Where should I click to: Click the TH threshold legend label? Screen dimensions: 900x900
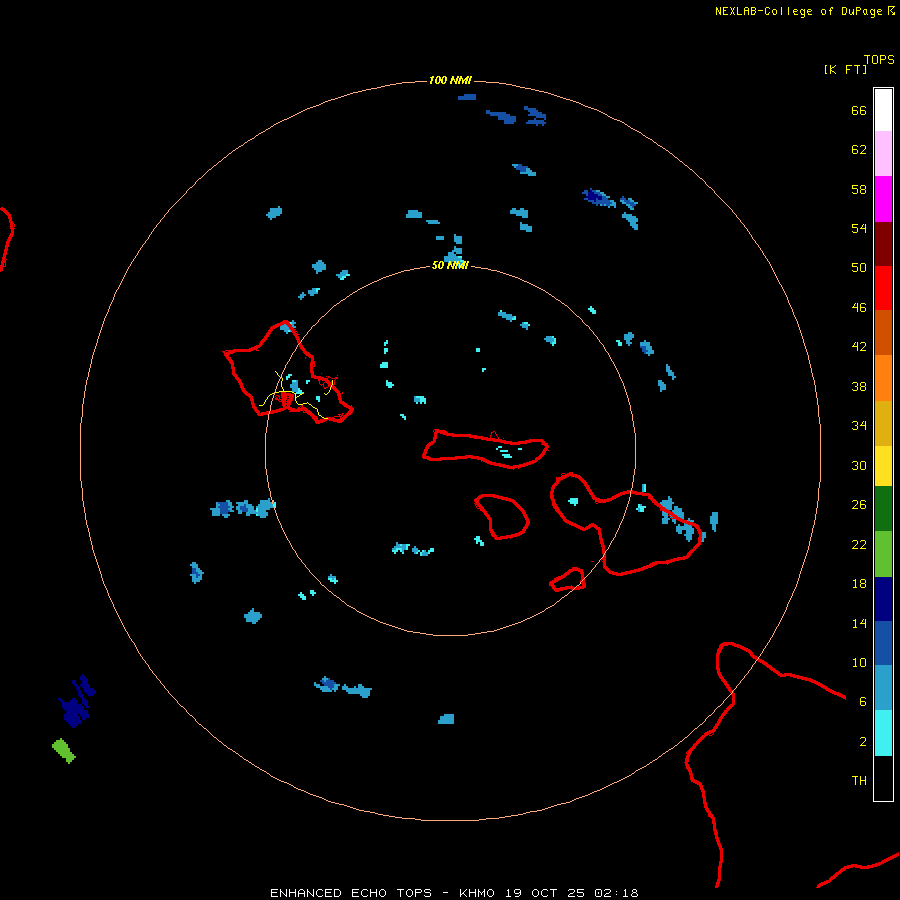click(859, 780)
